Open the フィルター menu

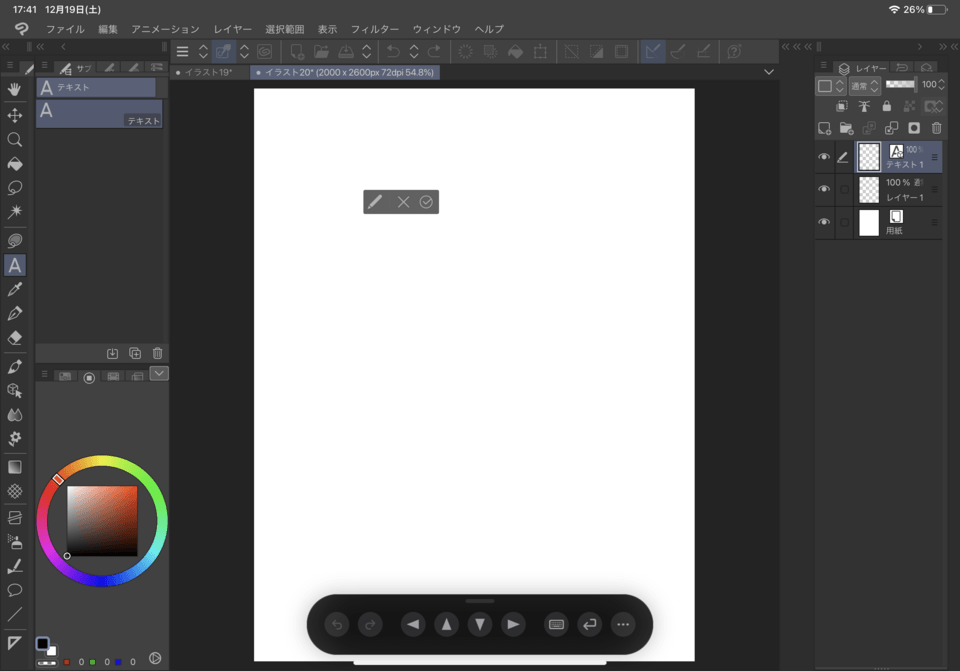(374, 29)
